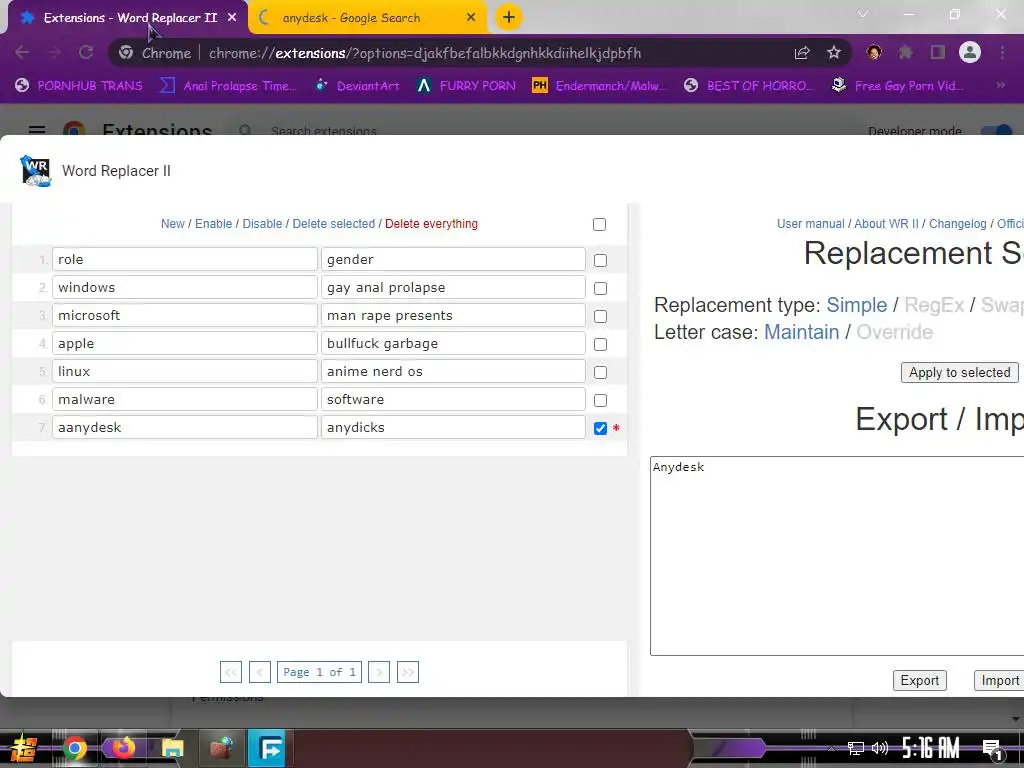This screenshot has width=1024, height=768.
Task: Click the Word Replacer II logo icon
Action: coord(36,171)
